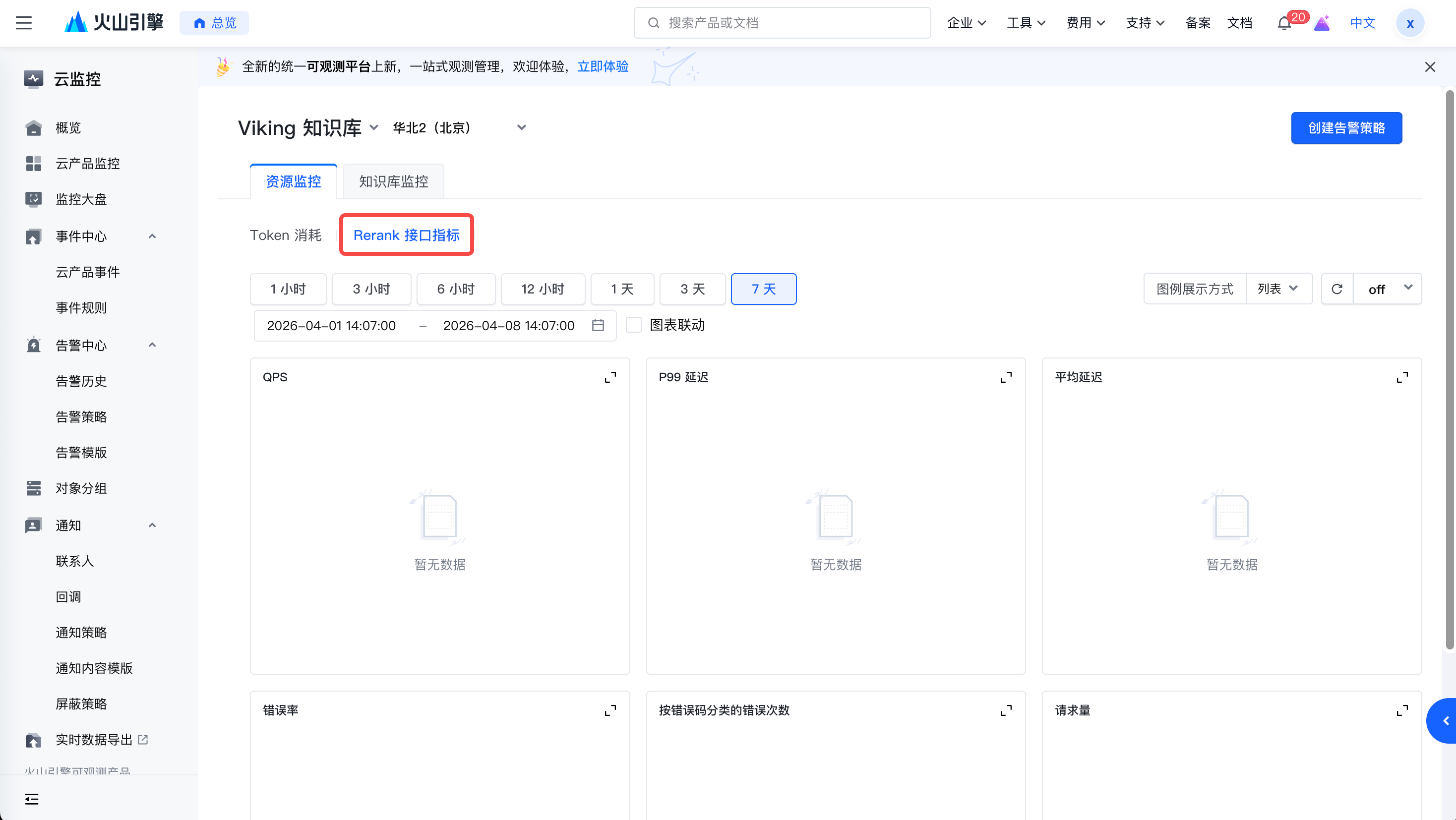Enable the 图表联动 checkbox

pyautogui.click(x=634, y=325)
